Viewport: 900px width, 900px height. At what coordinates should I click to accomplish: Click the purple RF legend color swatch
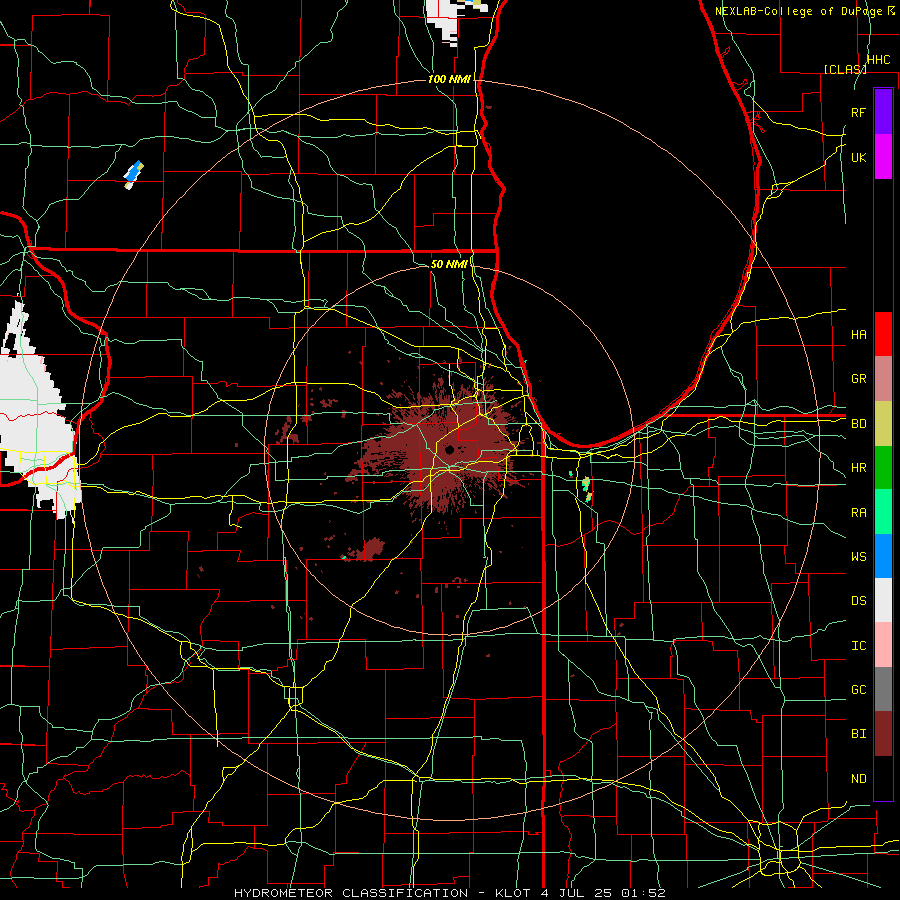[883, 112]
